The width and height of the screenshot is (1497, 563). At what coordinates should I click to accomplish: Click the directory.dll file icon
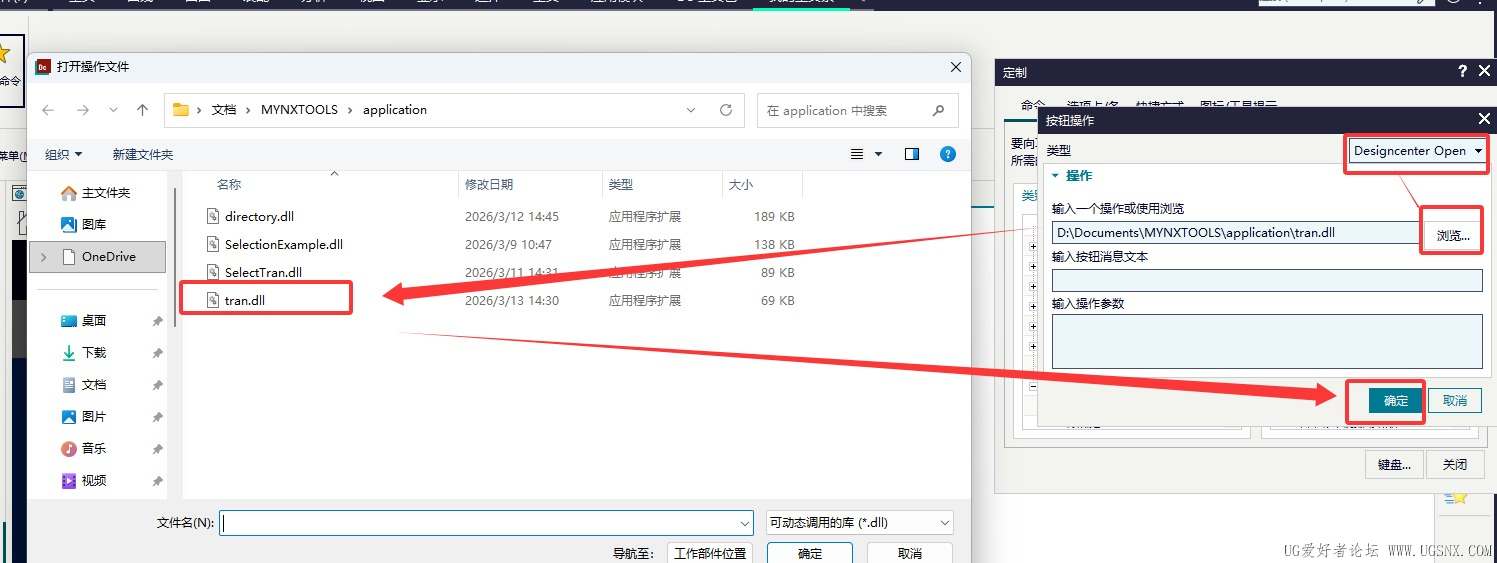pos(212,216)
